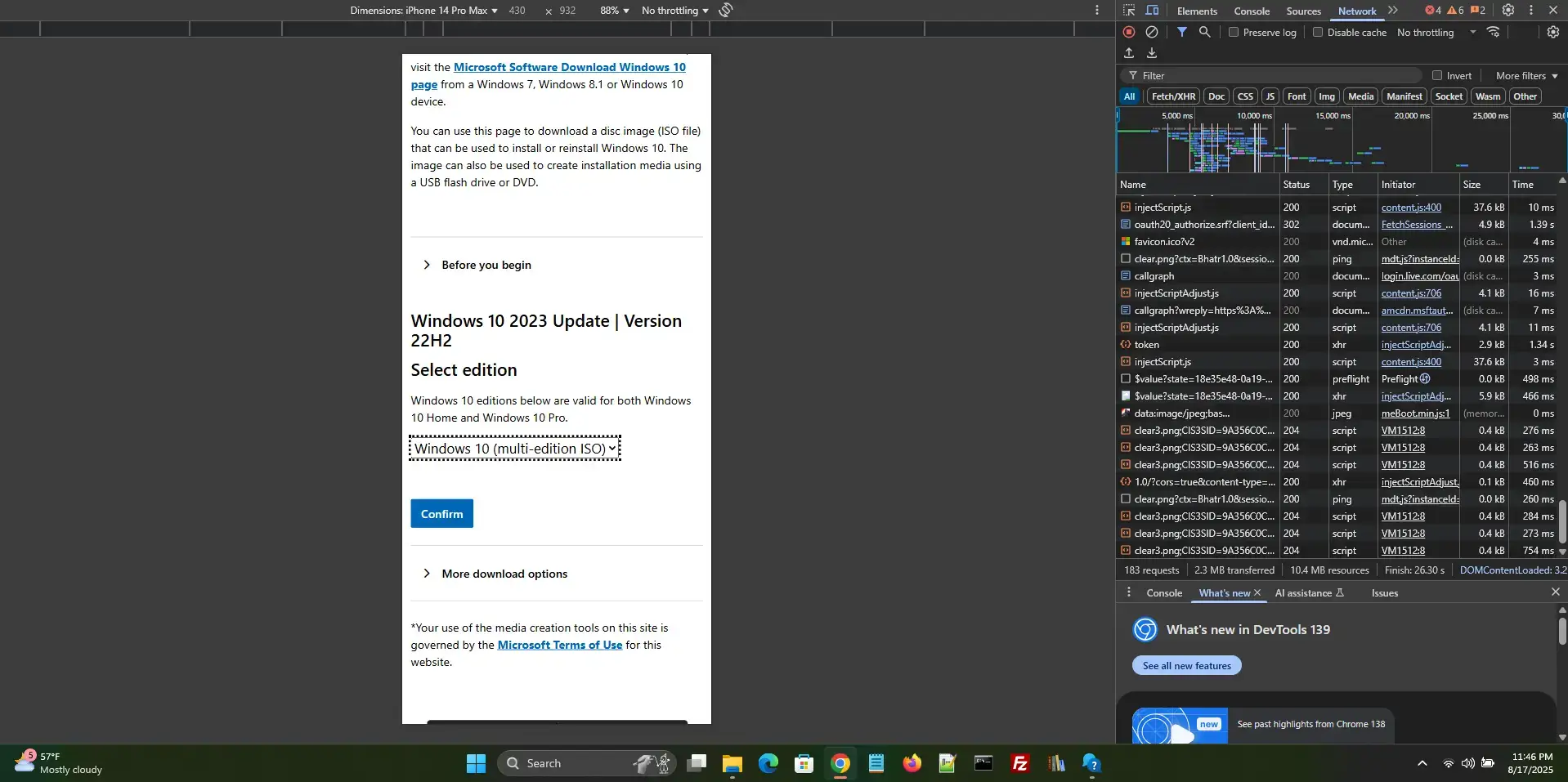Check the Invert filter checkbox
The height and width of the screenshot is (782, 1568).
(1437, 75)
